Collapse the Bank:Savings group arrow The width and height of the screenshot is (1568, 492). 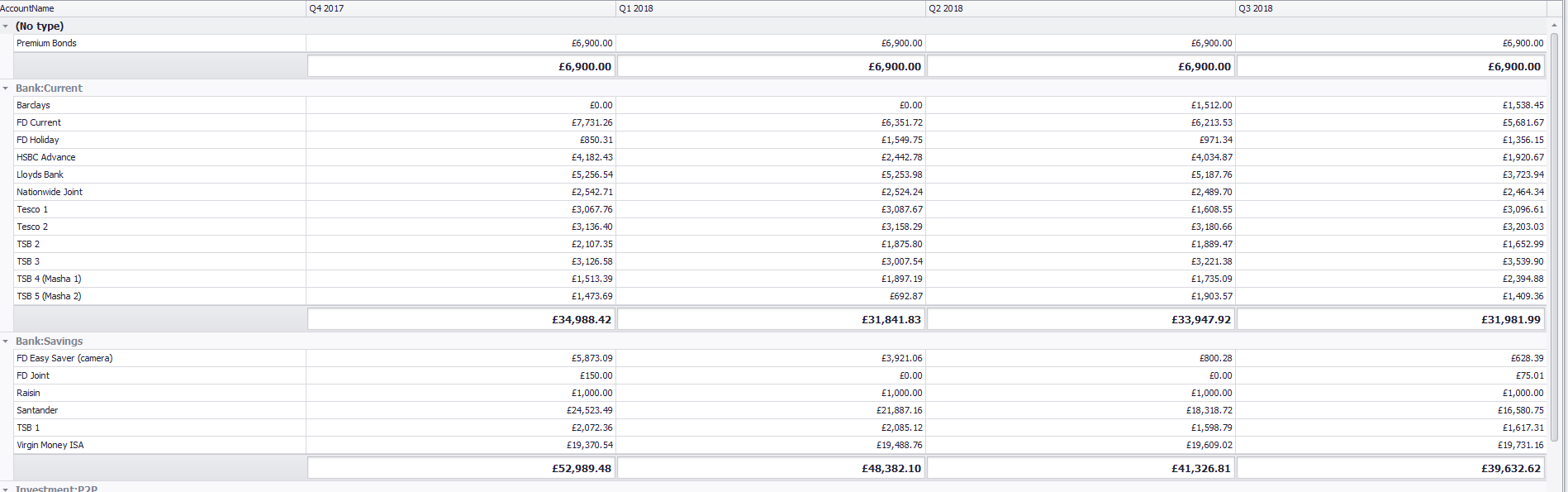[x=6, y=342]
